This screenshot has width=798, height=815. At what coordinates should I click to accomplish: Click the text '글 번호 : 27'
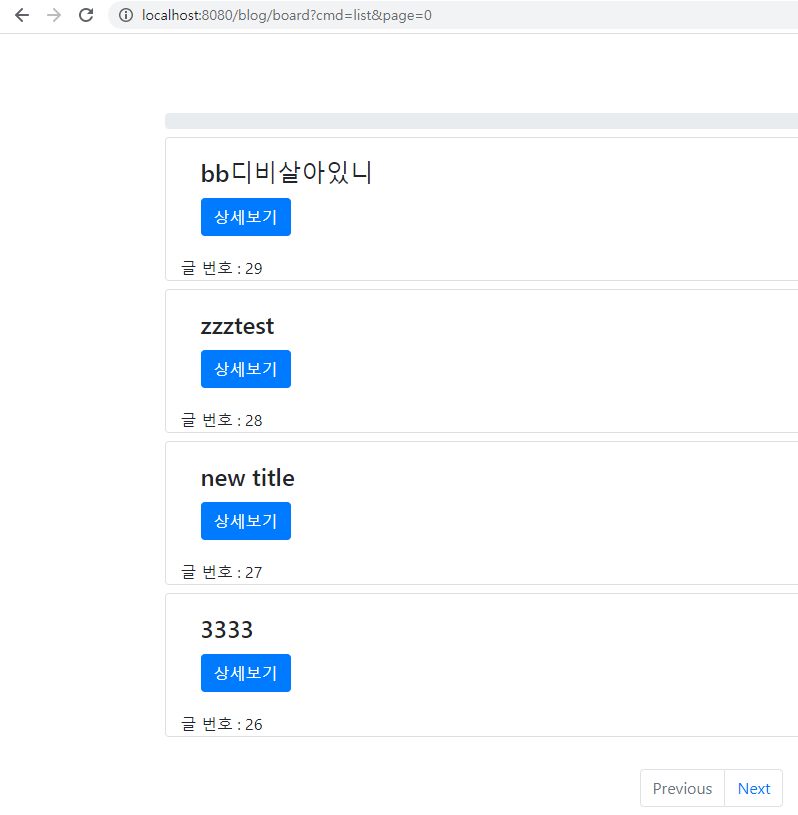[221, 572]
